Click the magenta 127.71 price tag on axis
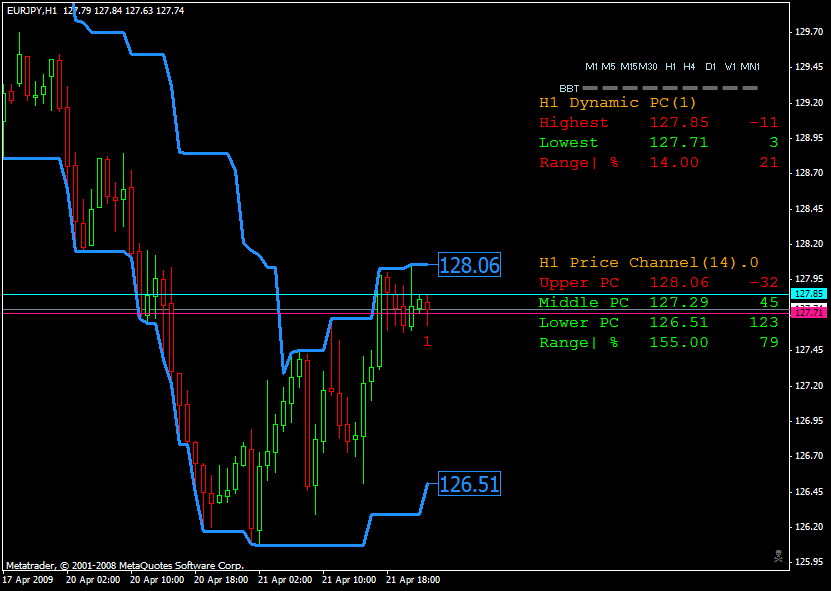Image resolution: width=831 pixels, height=591 pixels. click(x=809, y=313)
